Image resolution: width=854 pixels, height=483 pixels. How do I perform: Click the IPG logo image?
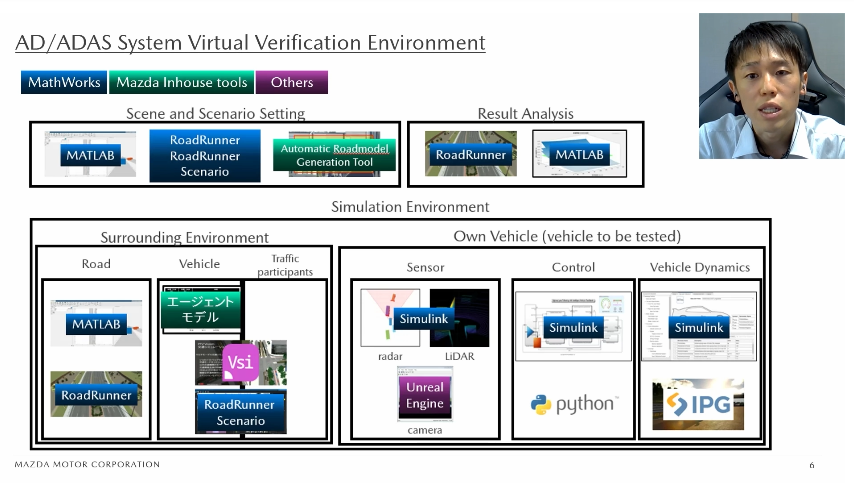coord(698,404)
